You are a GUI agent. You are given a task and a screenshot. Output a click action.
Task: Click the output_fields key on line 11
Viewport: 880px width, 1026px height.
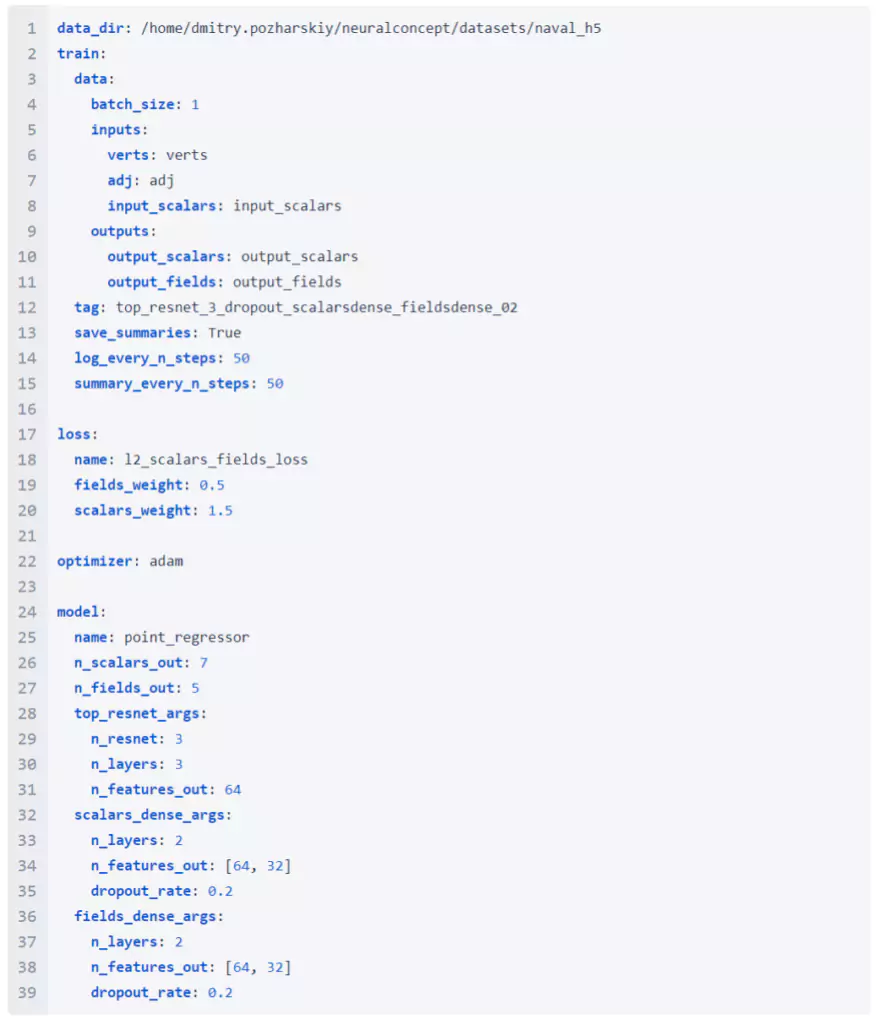(x=162, y=282)
